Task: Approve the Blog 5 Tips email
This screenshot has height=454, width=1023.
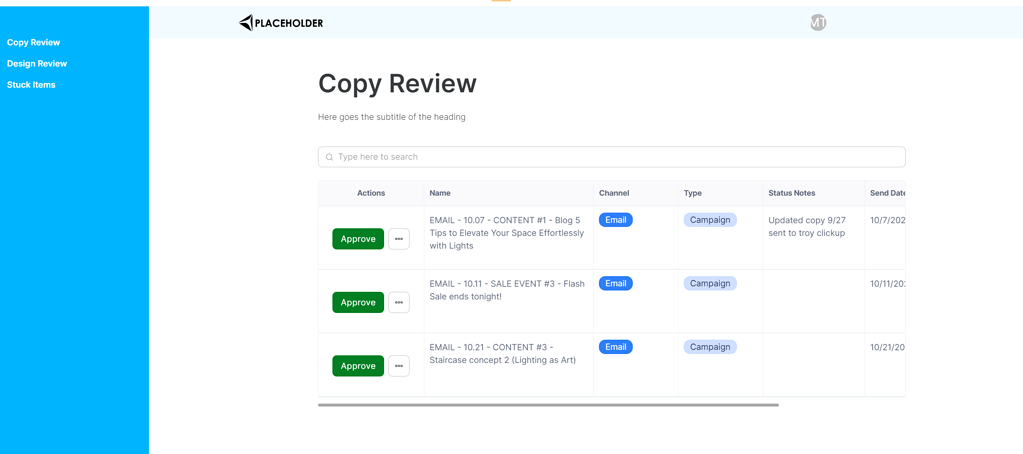Action: pos(358,239)
